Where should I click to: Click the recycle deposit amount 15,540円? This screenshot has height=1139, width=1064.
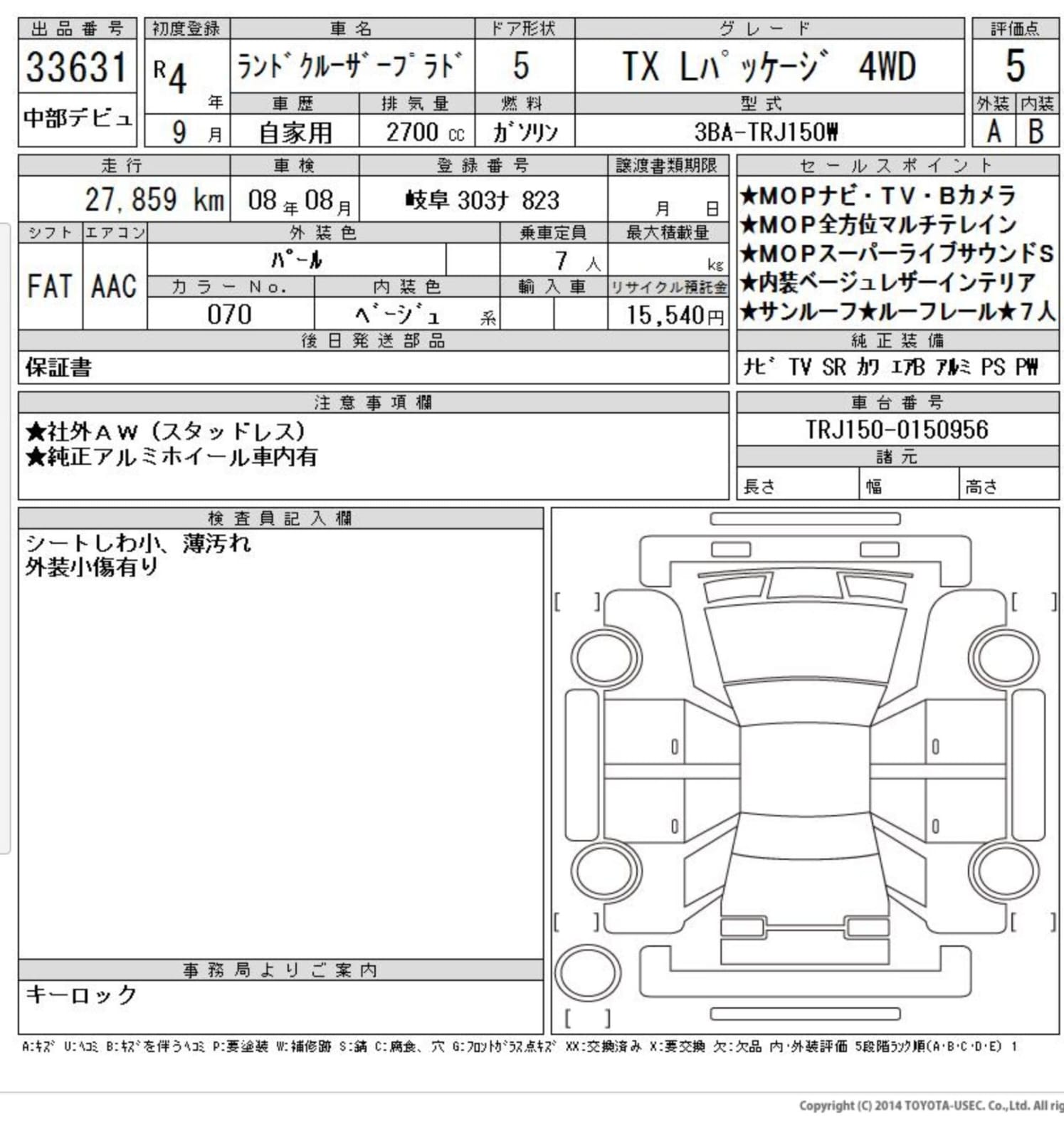click(674, 315)
